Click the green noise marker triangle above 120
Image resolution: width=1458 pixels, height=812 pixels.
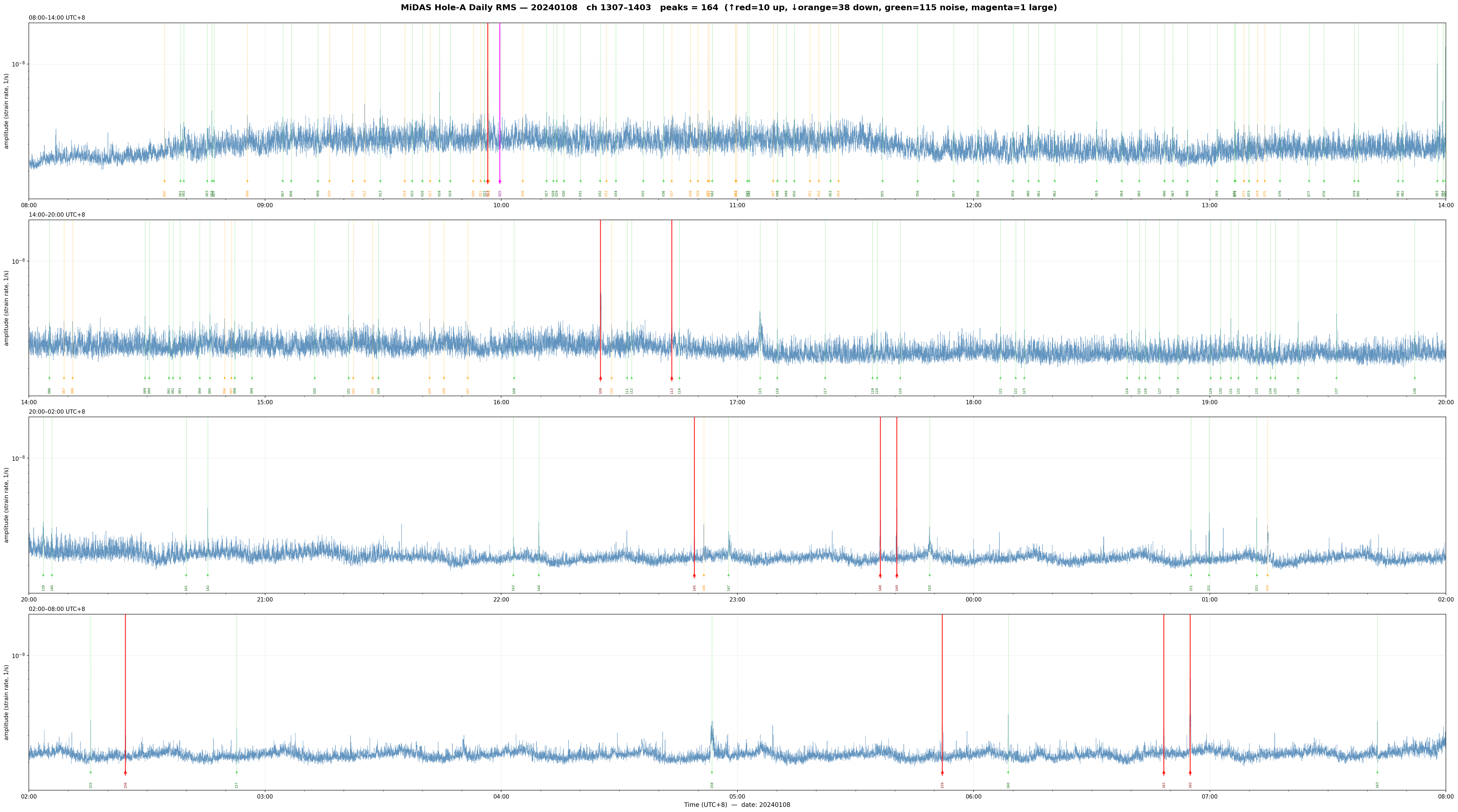[x=901, y=378]
